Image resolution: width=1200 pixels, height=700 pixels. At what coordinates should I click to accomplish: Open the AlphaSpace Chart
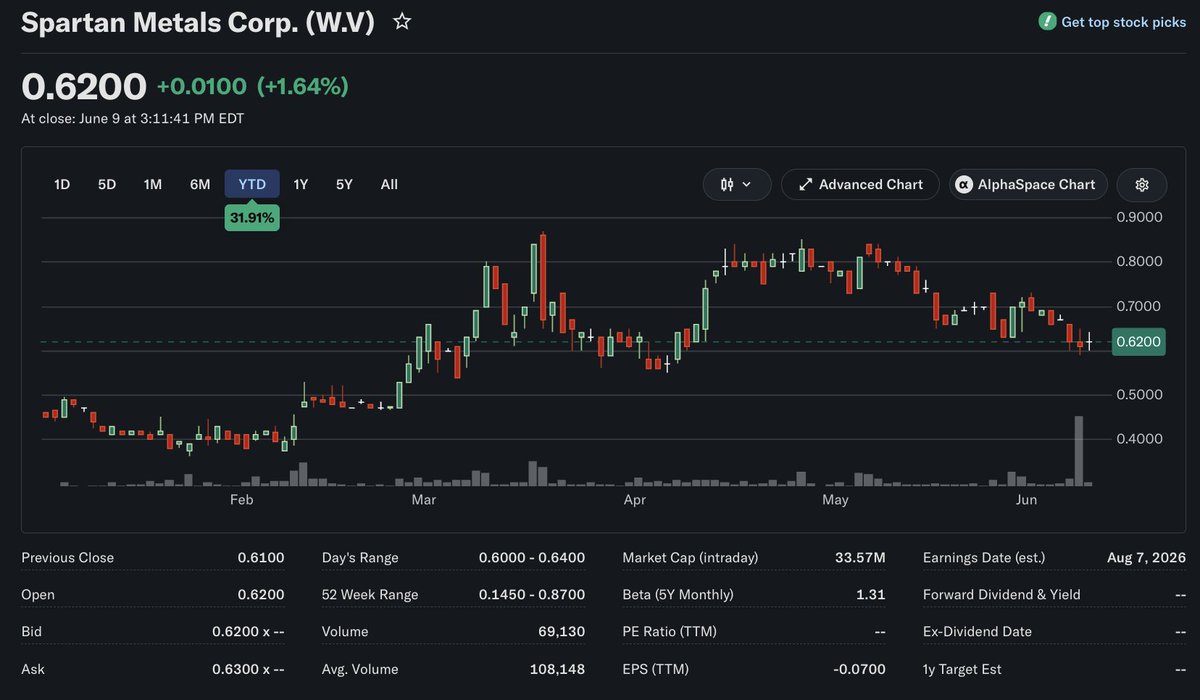[x=1028, y=184]
